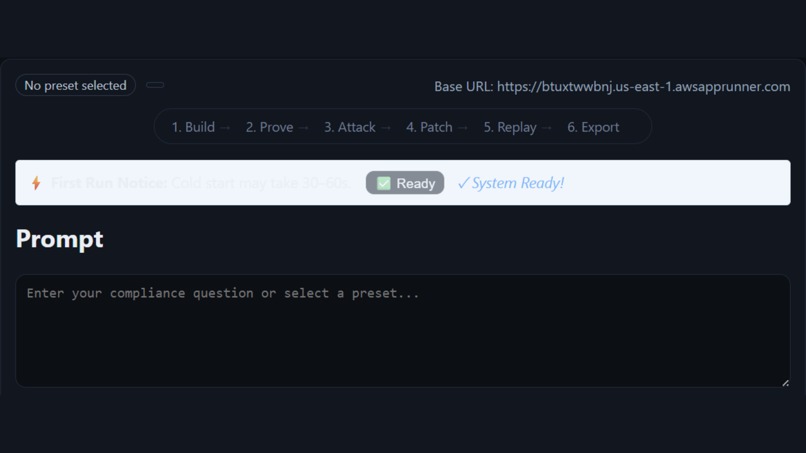Click the Prompt heading
The image size is (806, 453).
[60, 239]
